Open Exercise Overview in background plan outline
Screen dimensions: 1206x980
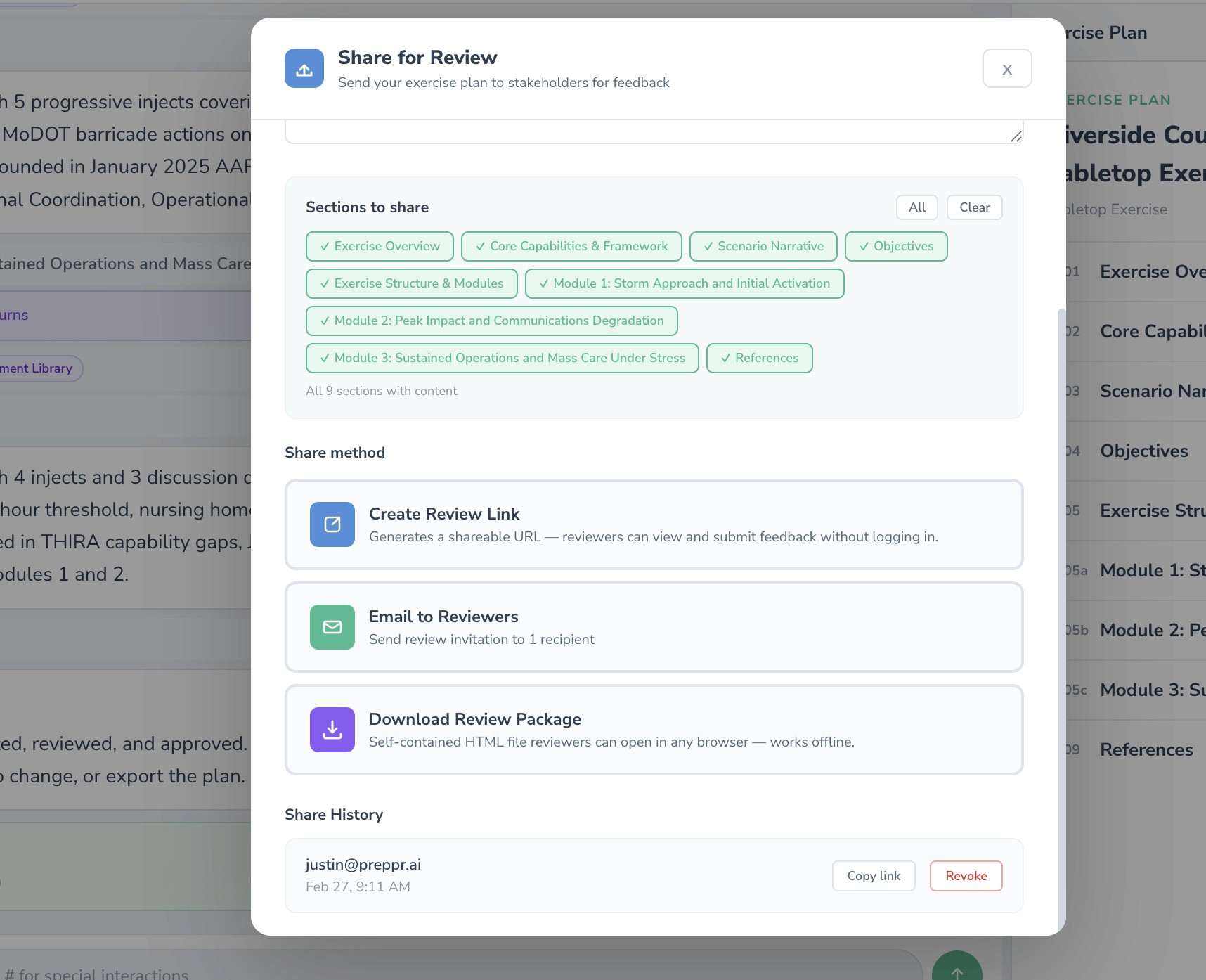click(x=1136, y=271)
